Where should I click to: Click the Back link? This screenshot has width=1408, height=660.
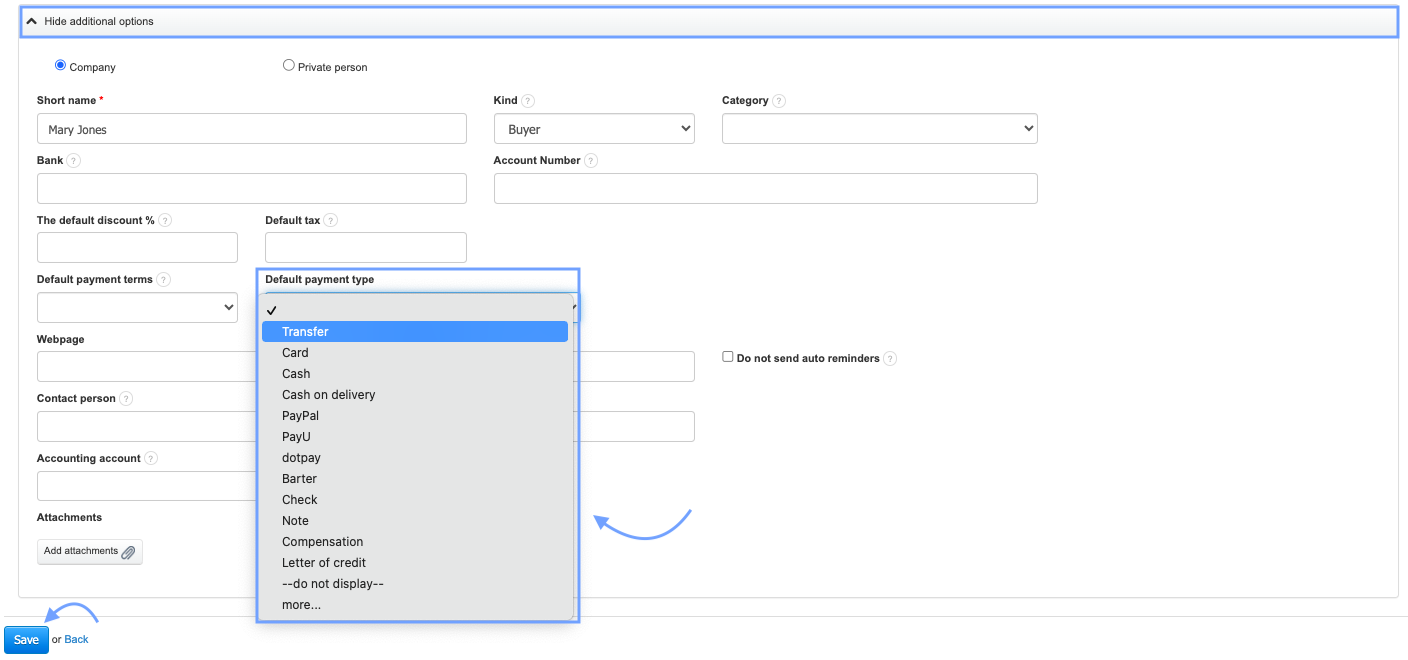point(76,640)
